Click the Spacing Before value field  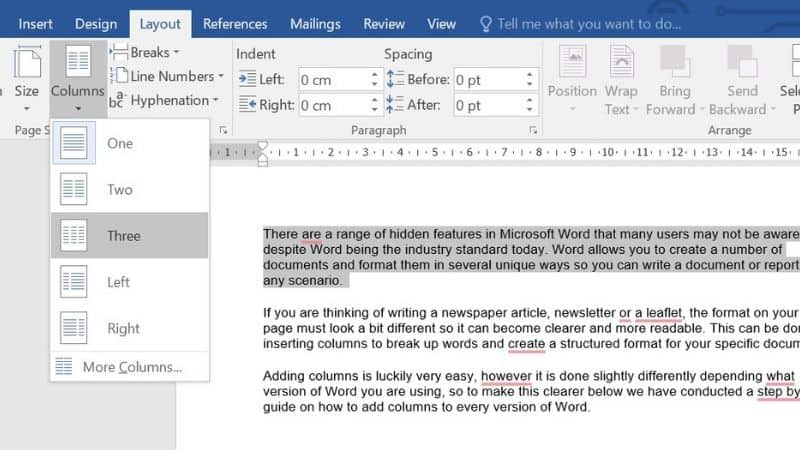click(x=488, y=79)
